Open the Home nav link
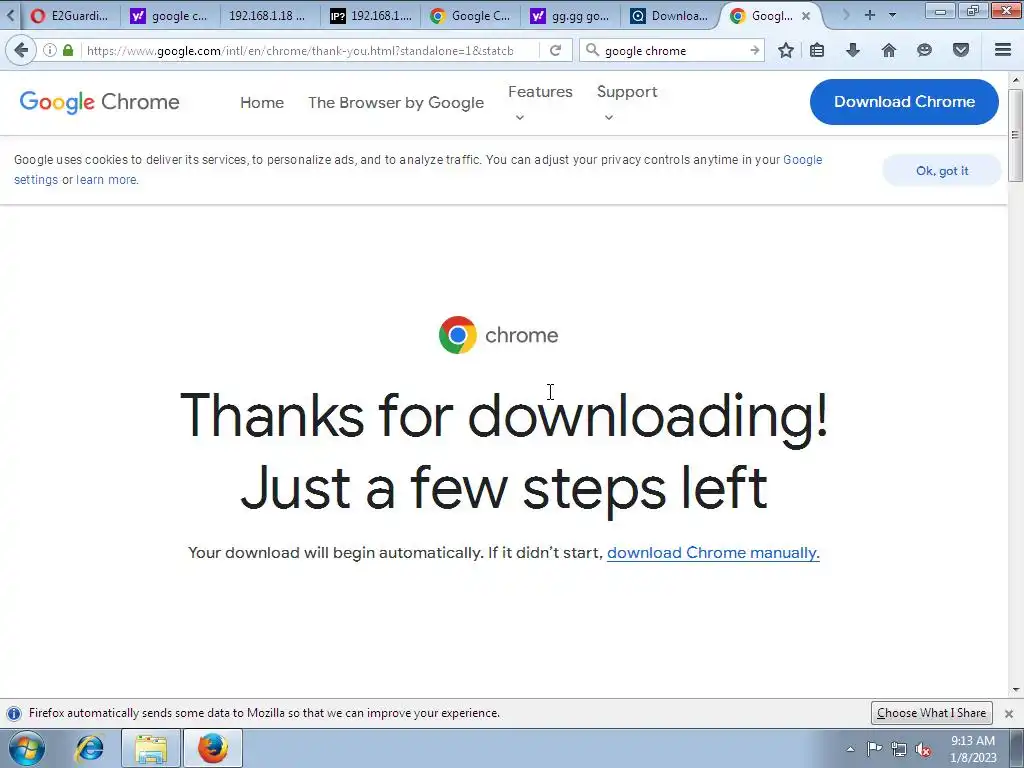 click(262, 103)
